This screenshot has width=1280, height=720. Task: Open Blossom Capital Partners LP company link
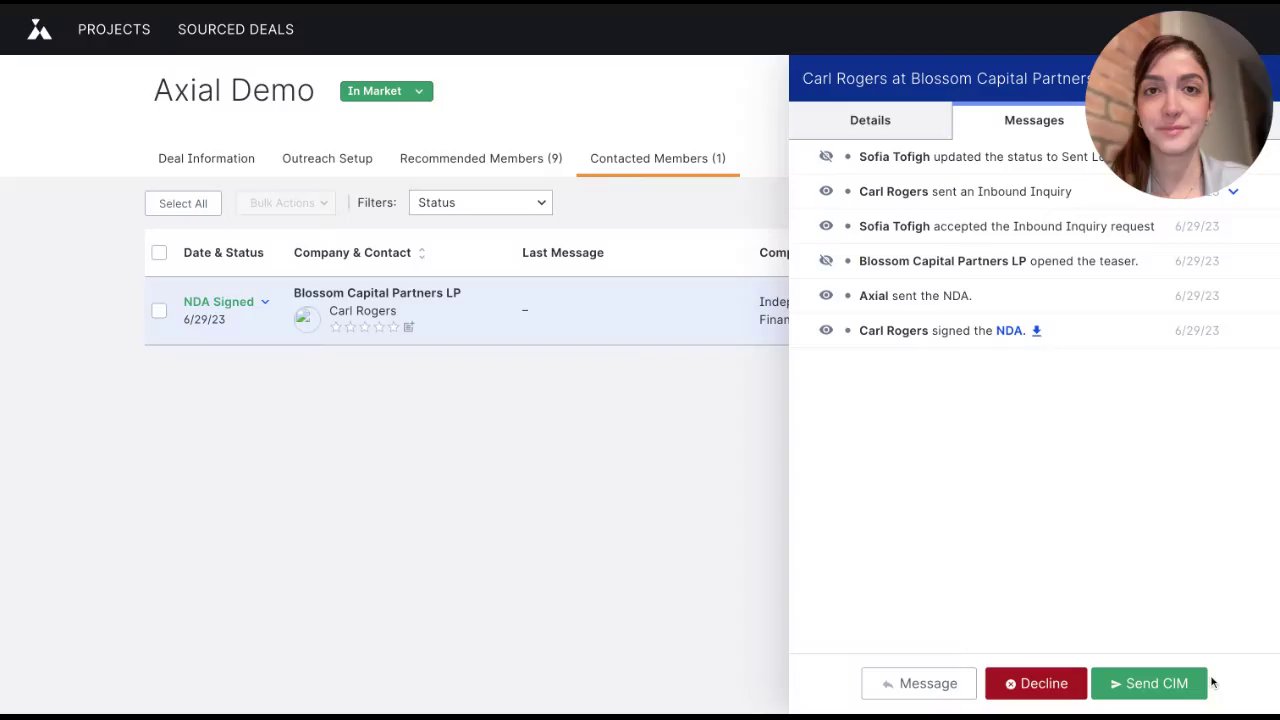[x=377, y=293]
